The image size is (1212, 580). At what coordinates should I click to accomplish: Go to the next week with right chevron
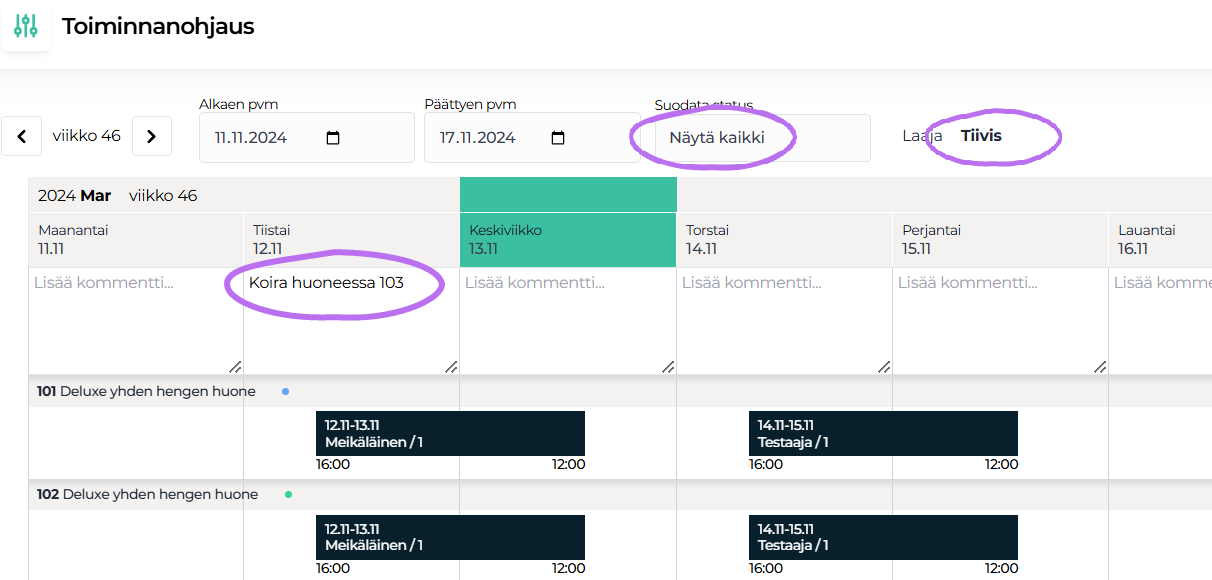click(151, 136)
